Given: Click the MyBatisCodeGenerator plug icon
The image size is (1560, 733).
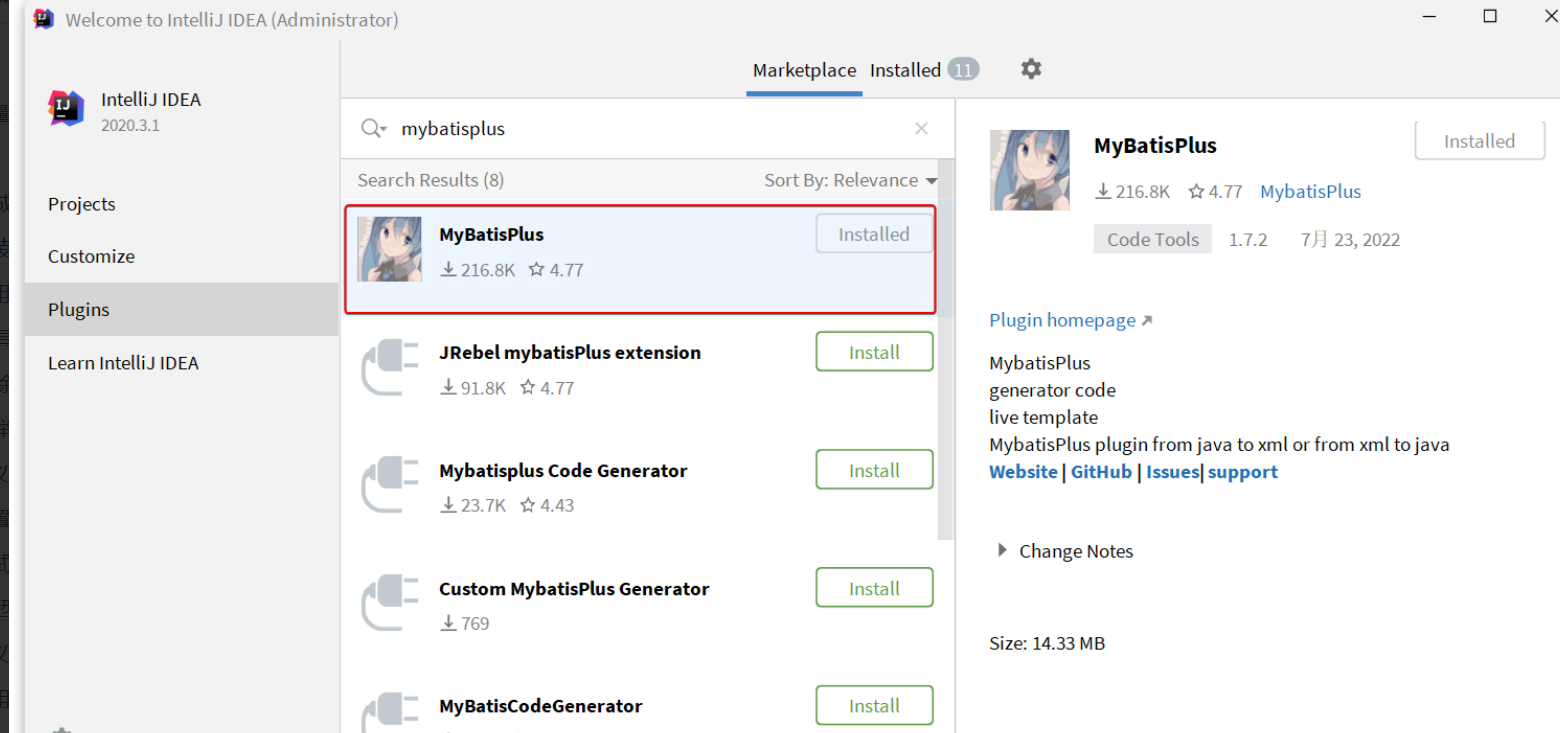Looking at the screenshot, I should (x=389, y=711).
